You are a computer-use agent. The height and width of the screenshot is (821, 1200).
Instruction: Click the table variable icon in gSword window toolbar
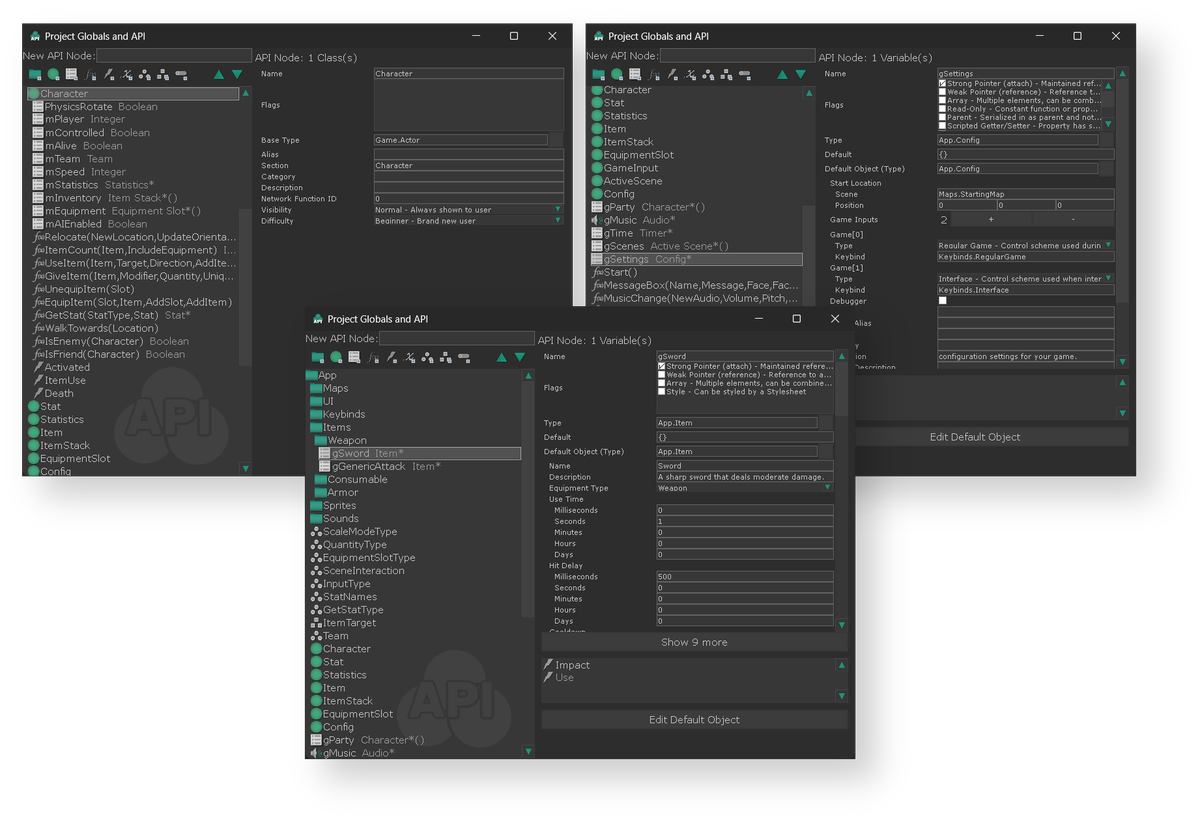(x=354, y=358)
